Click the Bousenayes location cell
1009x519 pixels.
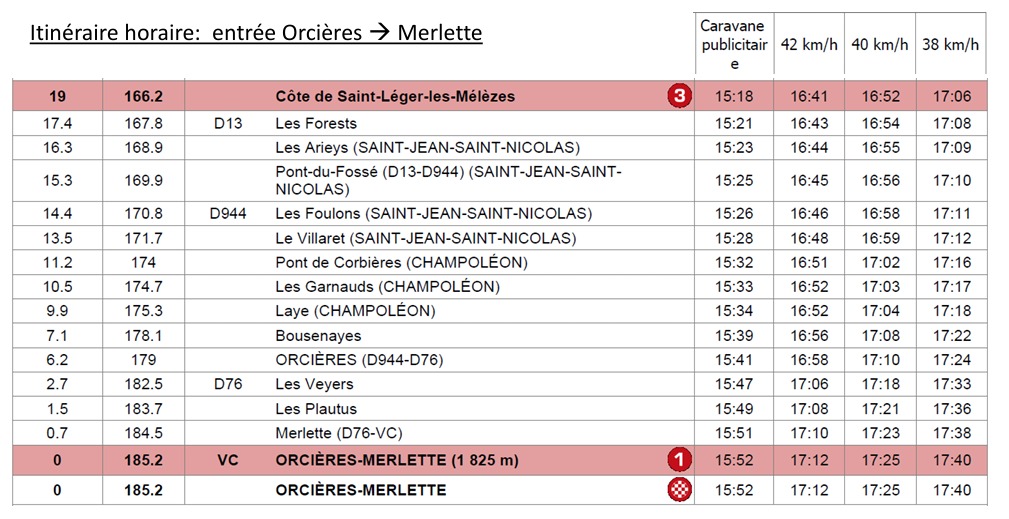pyautogui.click(x=319, y=336)
